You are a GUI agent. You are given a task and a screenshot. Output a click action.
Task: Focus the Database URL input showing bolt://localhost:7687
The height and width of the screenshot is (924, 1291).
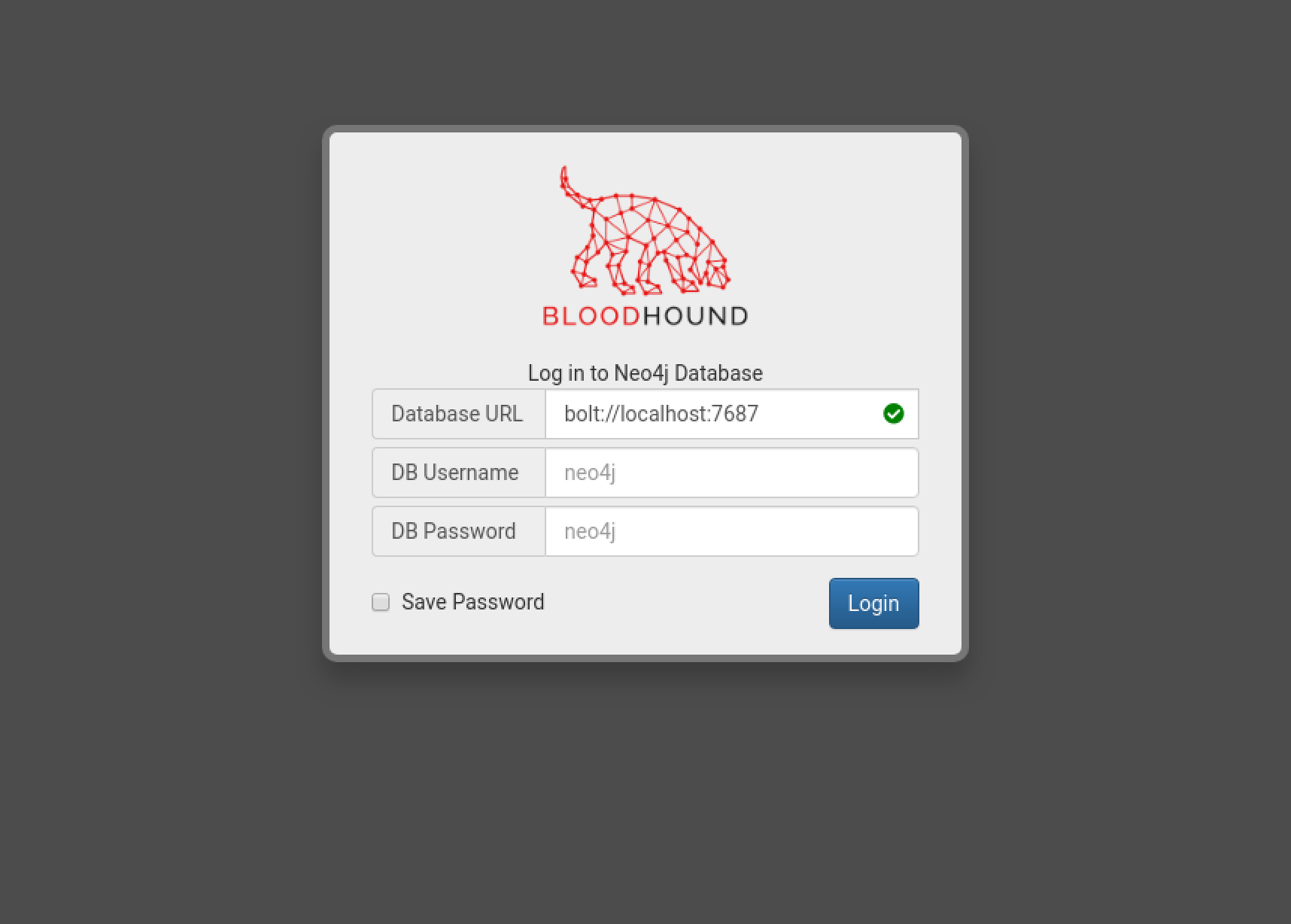[730, 414]
